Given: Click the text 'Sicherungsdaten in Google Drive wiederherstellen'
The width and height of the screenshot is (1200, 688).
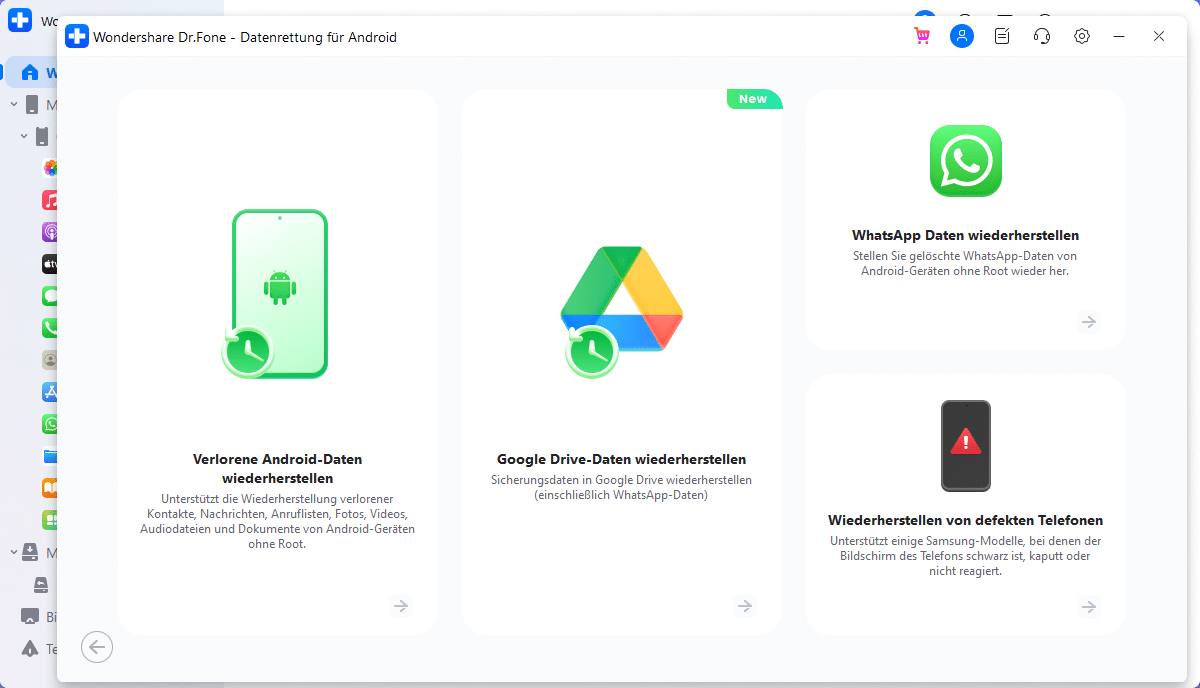Looking at the screenshot, I should point(622,480).
